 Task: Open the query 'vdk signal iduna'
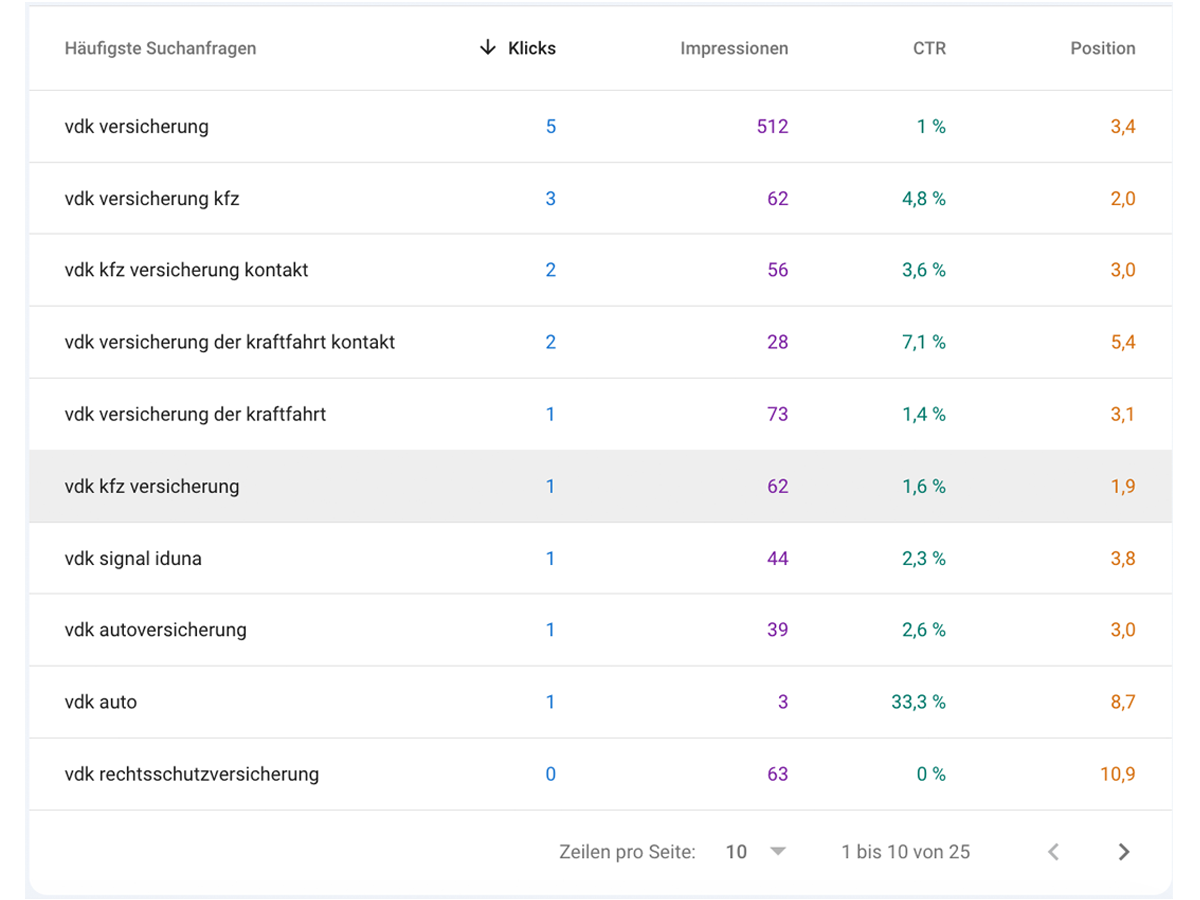click(x=131, y=558)
